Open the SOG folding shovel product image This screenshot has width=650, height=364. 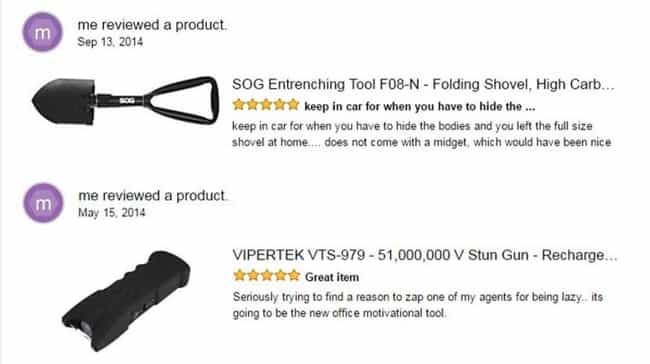(125, 101)
